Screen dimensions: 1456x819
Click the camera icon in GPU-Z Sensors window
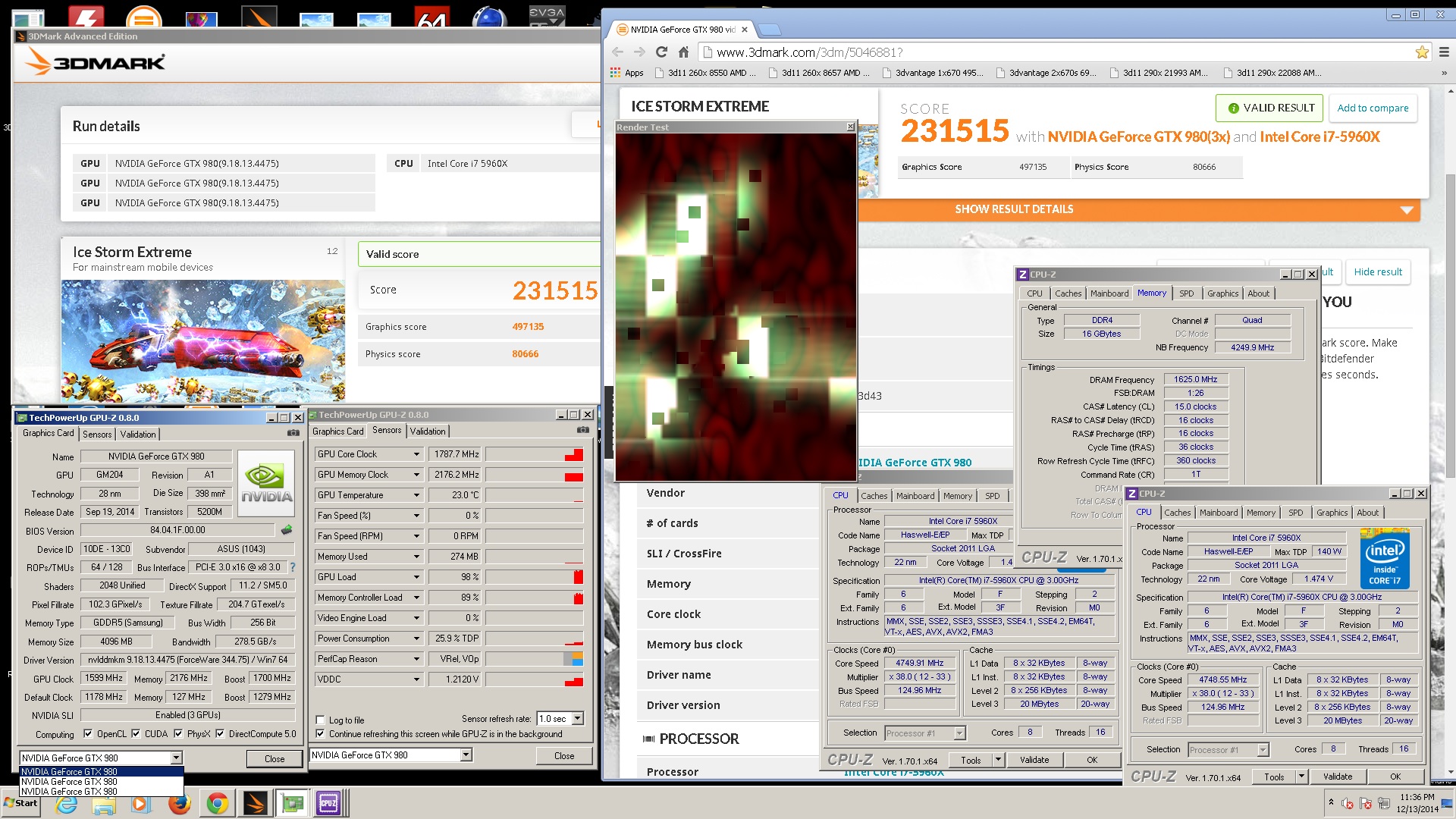point(582,430)
